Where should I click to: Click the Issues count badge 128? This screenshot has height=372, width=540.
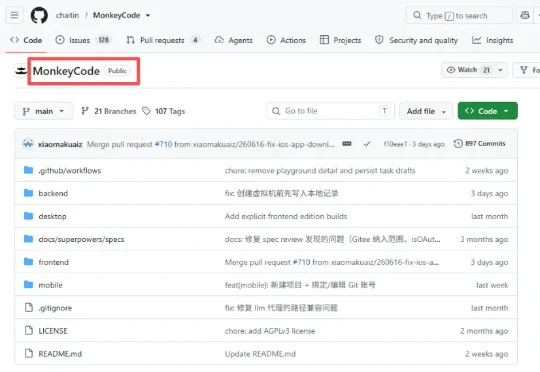pyautogui.click(x=104, y=40)
